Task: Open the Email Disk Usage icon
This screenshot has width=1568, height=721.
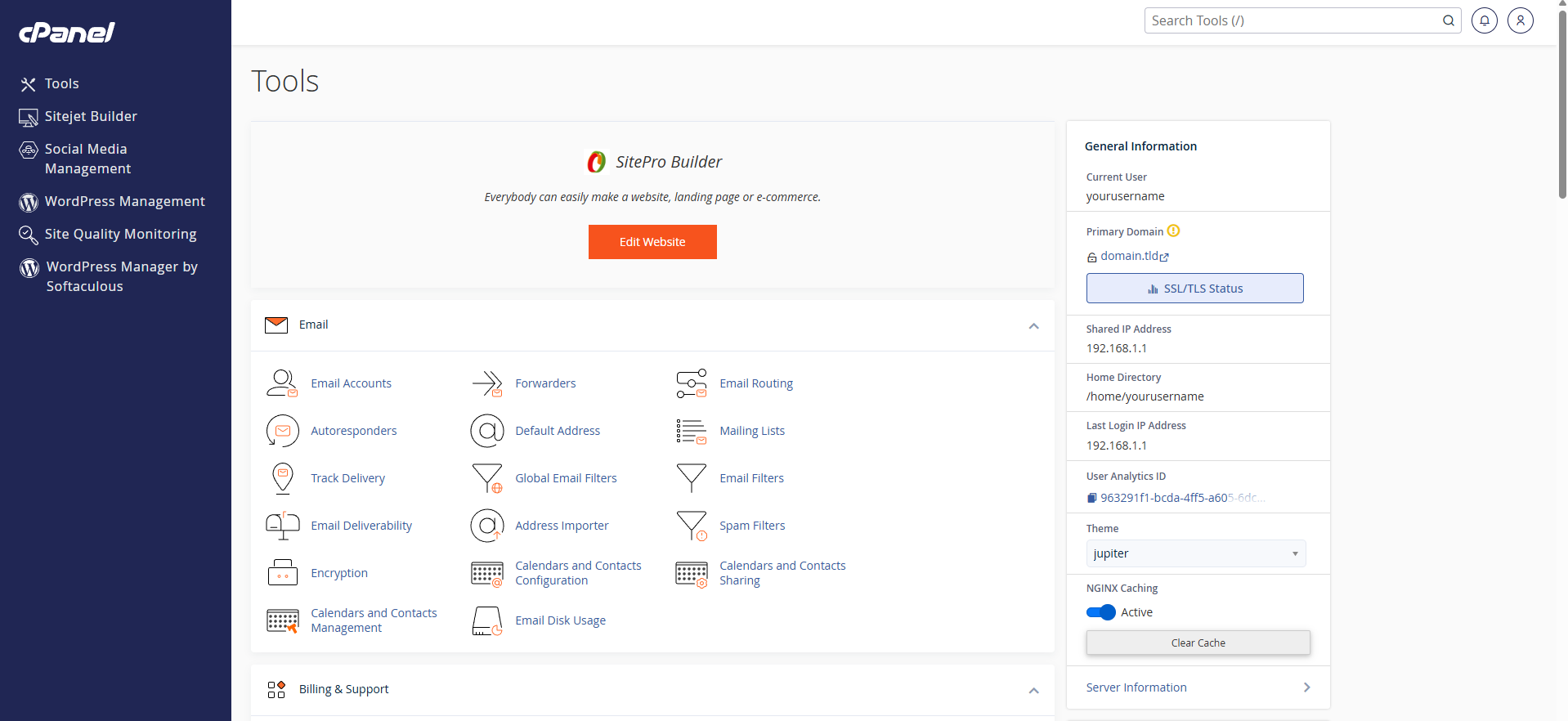Action: 486,620
